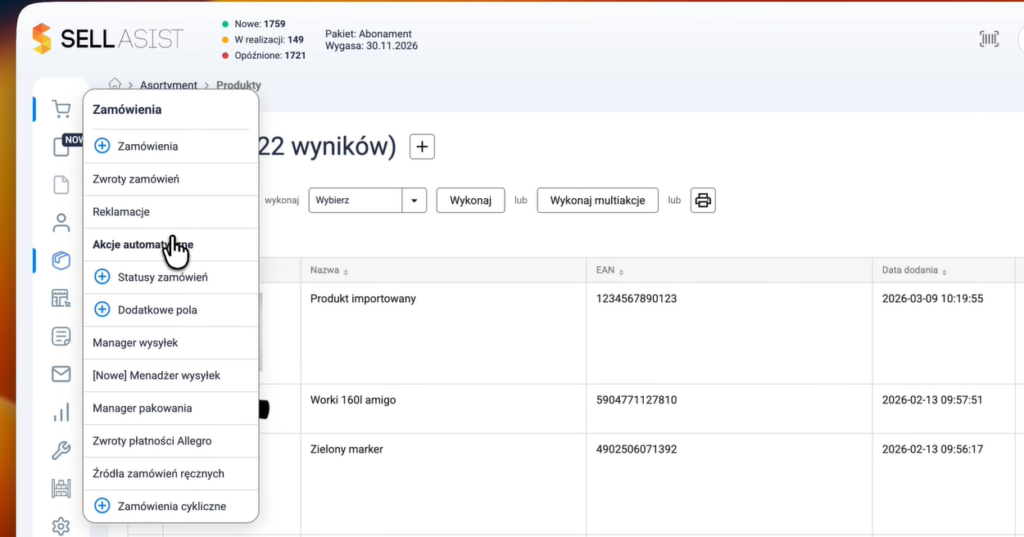Open the assortment box icon in sidebar
The height and width of the screenshot is (537, 1024).
pos(61,260)
